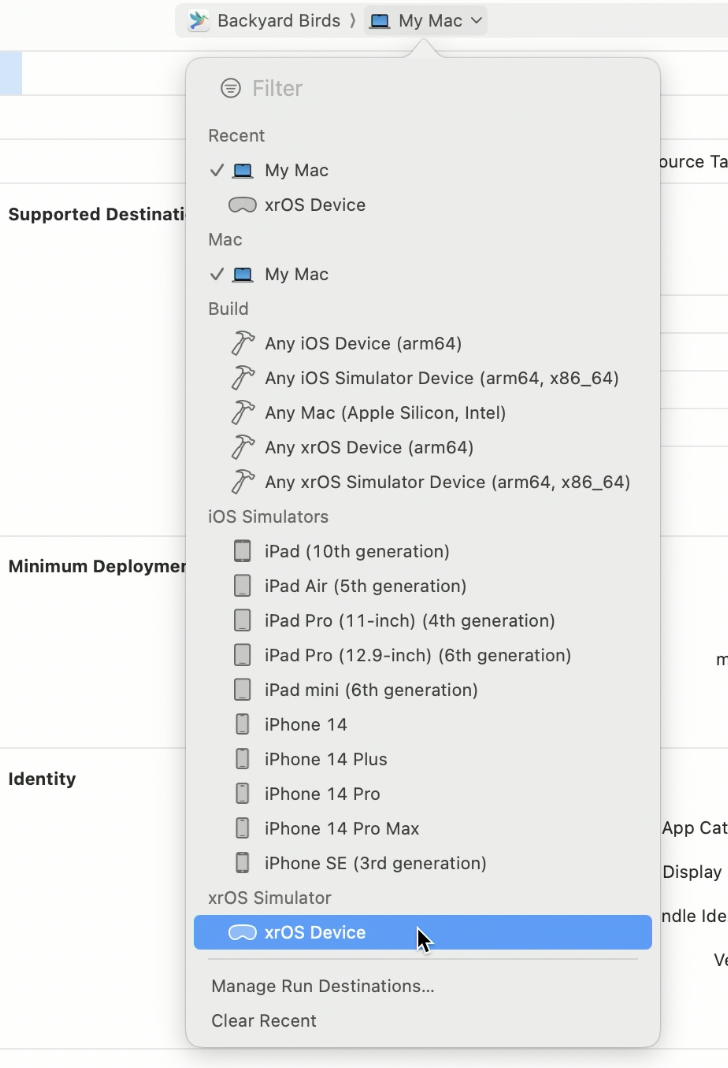This screenshot has height=1068, width=728.
Task: Select My Mac under Mac section
Action: pyautogui.click(x=422, y=274)
